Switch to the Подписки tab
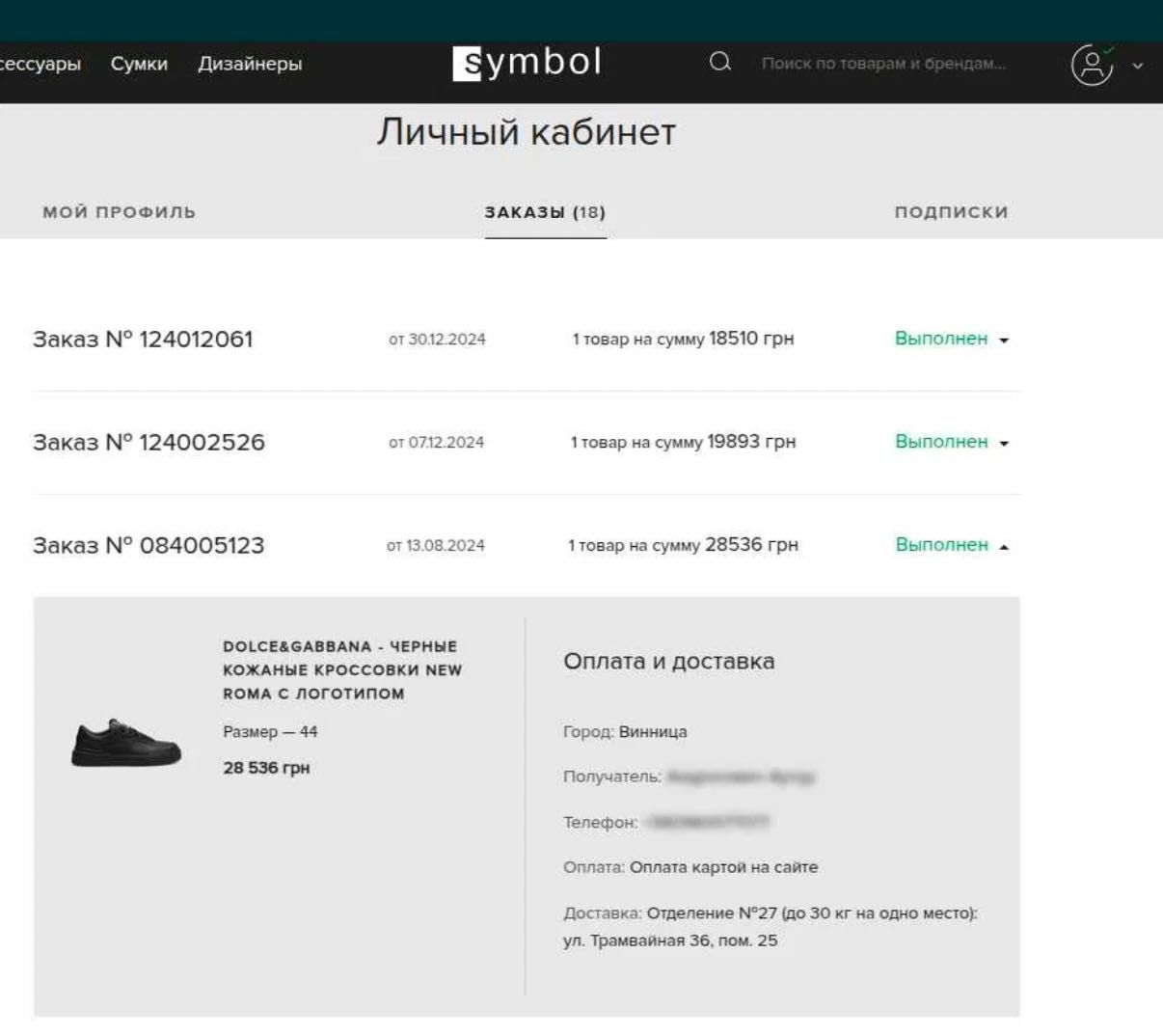 coord(951,212)
